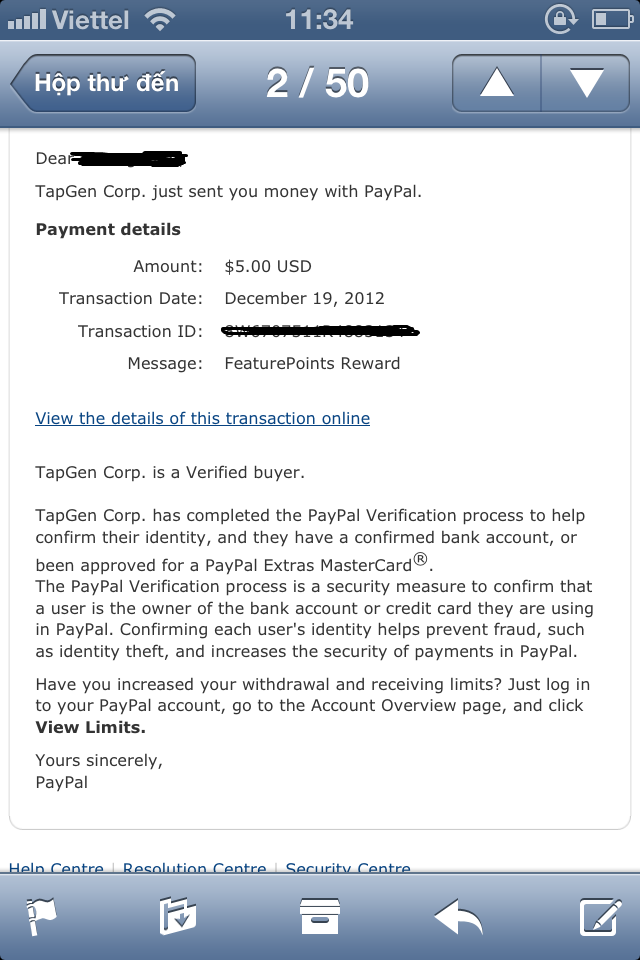This screenshot has width=640, height=960.
Task: Tap the move-to-folder icon
Action: click(x=178, y=916)
